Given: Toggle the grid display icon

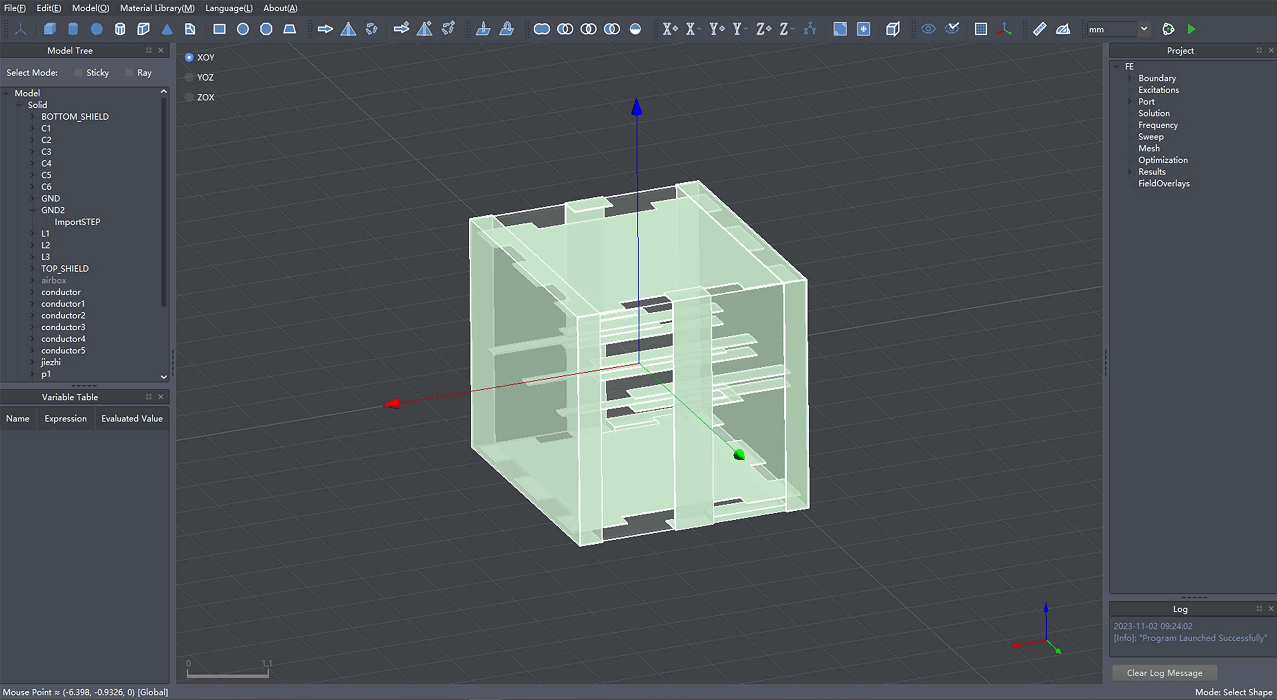Looking at the screenshot, I should (x=981, y=29).
